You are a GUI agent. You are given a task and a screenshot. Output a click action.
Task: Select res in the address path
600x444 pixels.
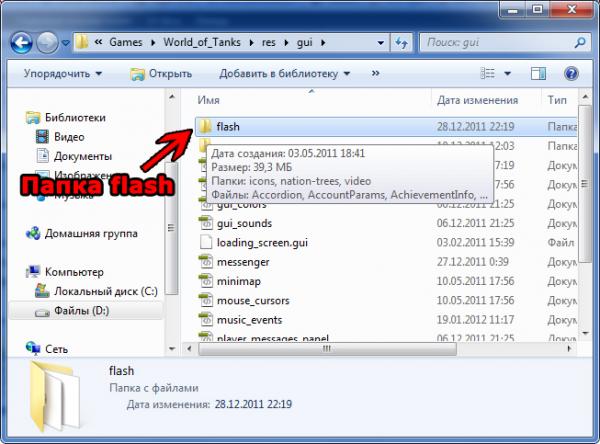click(269, 42)
